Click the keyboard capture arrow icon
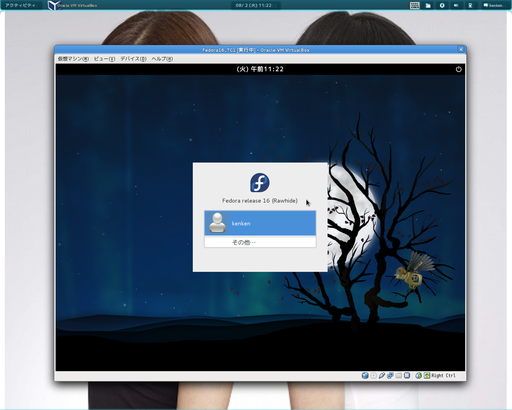Viewport: 512px width, 410px height. point(427,376)
